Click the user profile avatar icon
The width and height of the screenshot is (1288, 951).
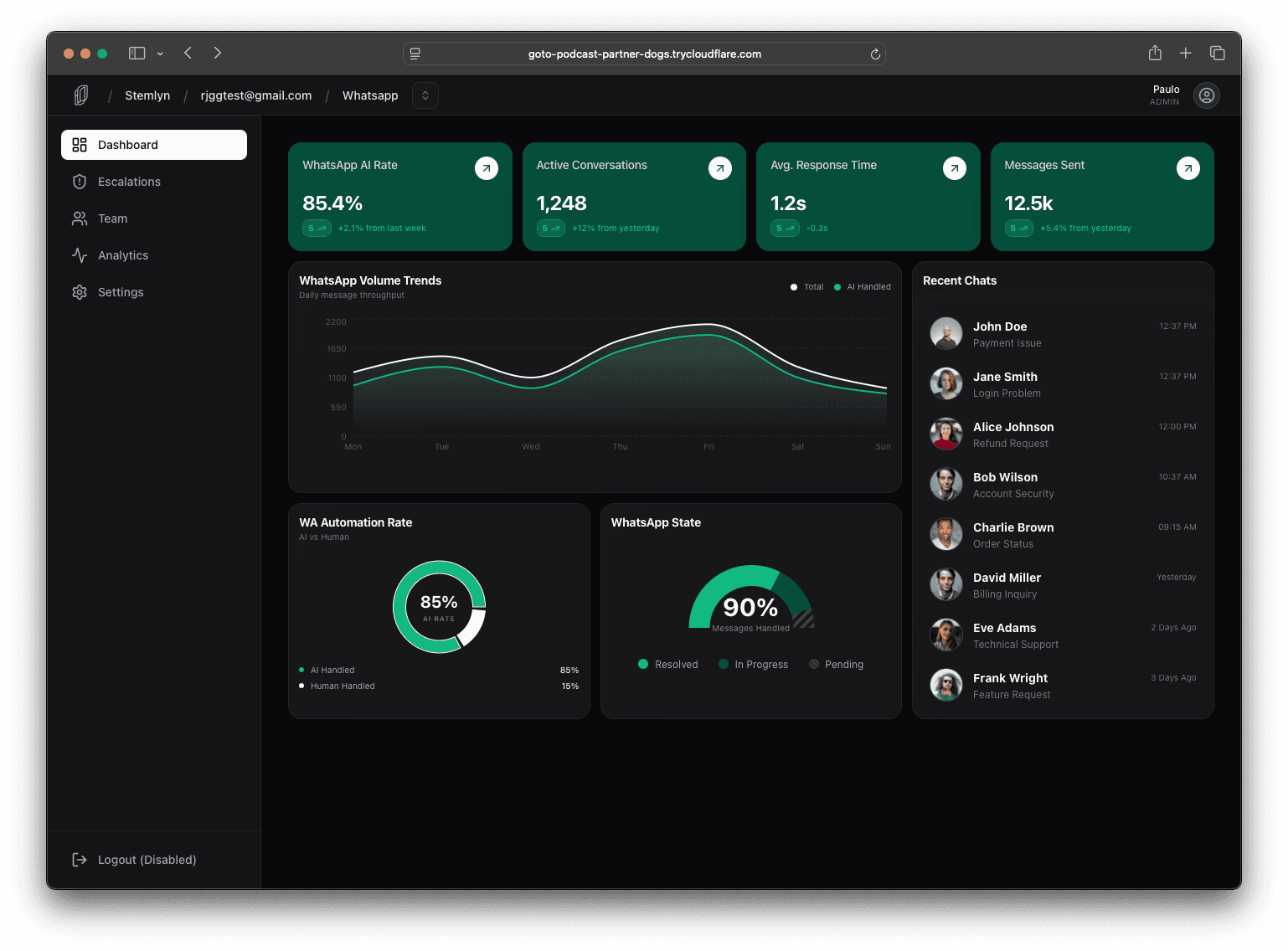pyautogui.click(x=1206, y=95)
